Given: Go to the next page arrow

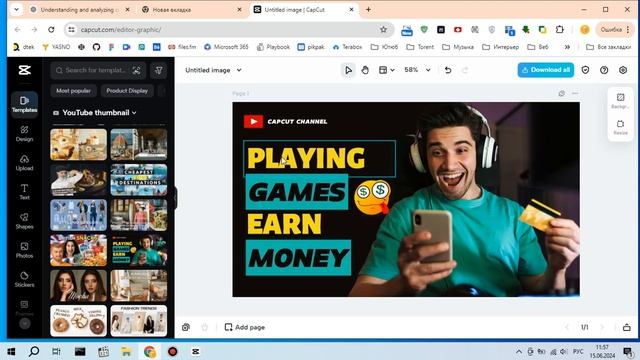Looking at the screenshot, I should tap(602, 327).
